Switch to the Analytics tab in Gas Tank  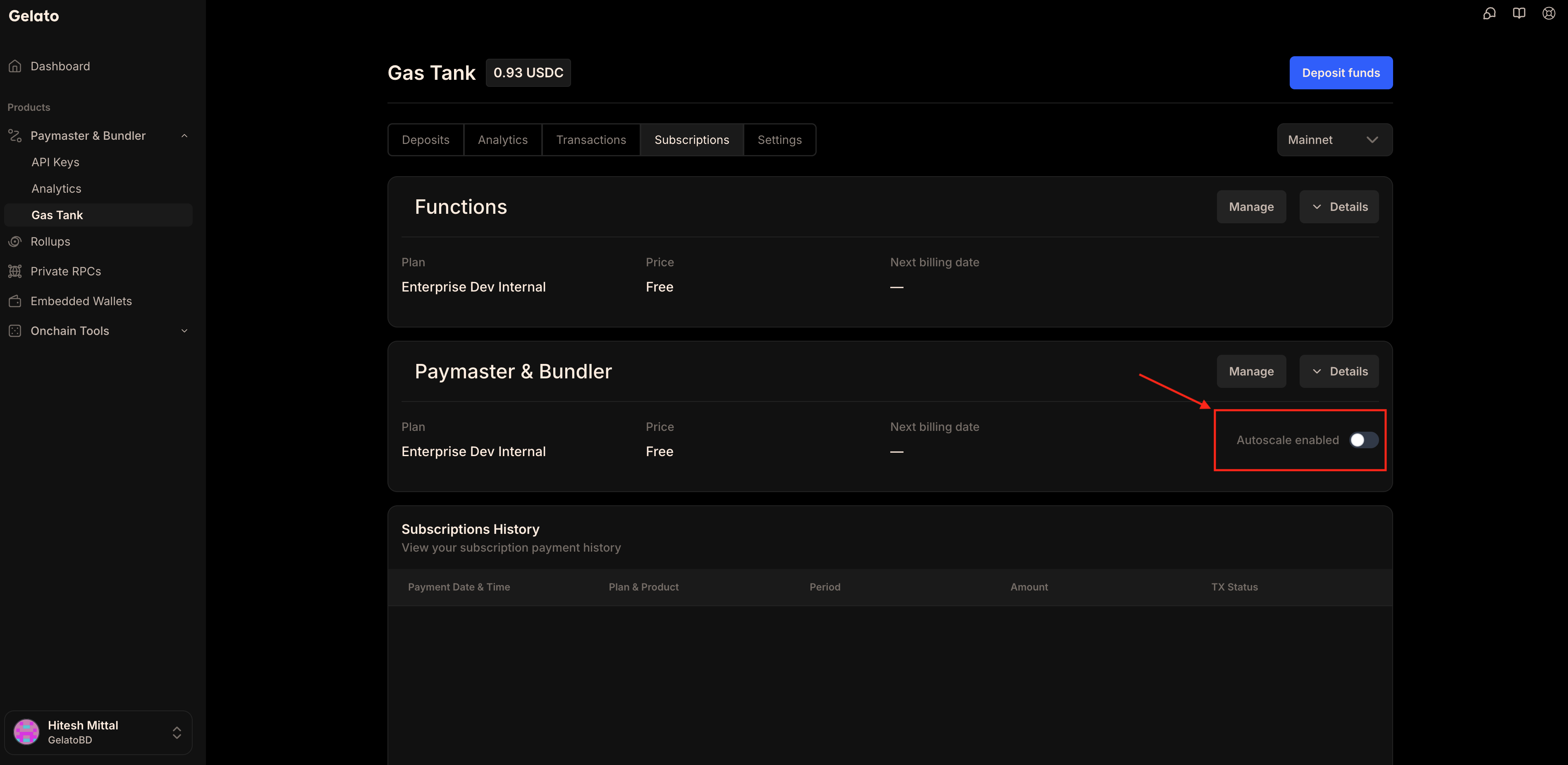503,140
